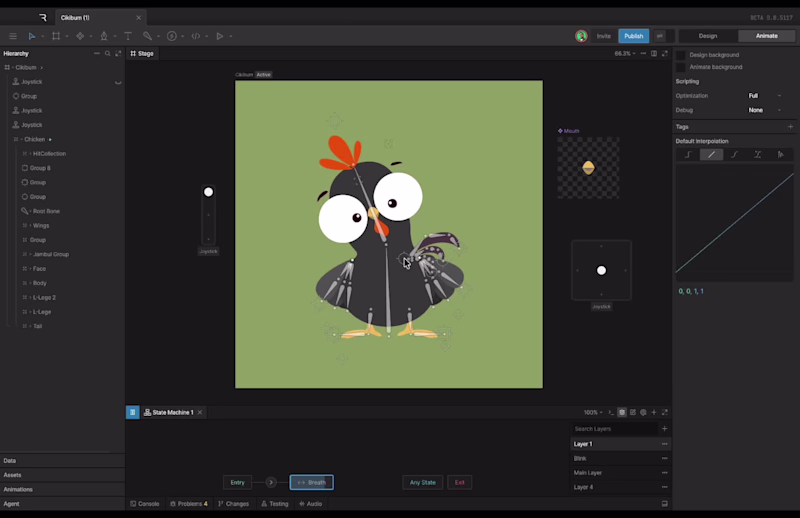Select the Pen tool
Viewport: 800px width, 518px height.
[104, 36]
